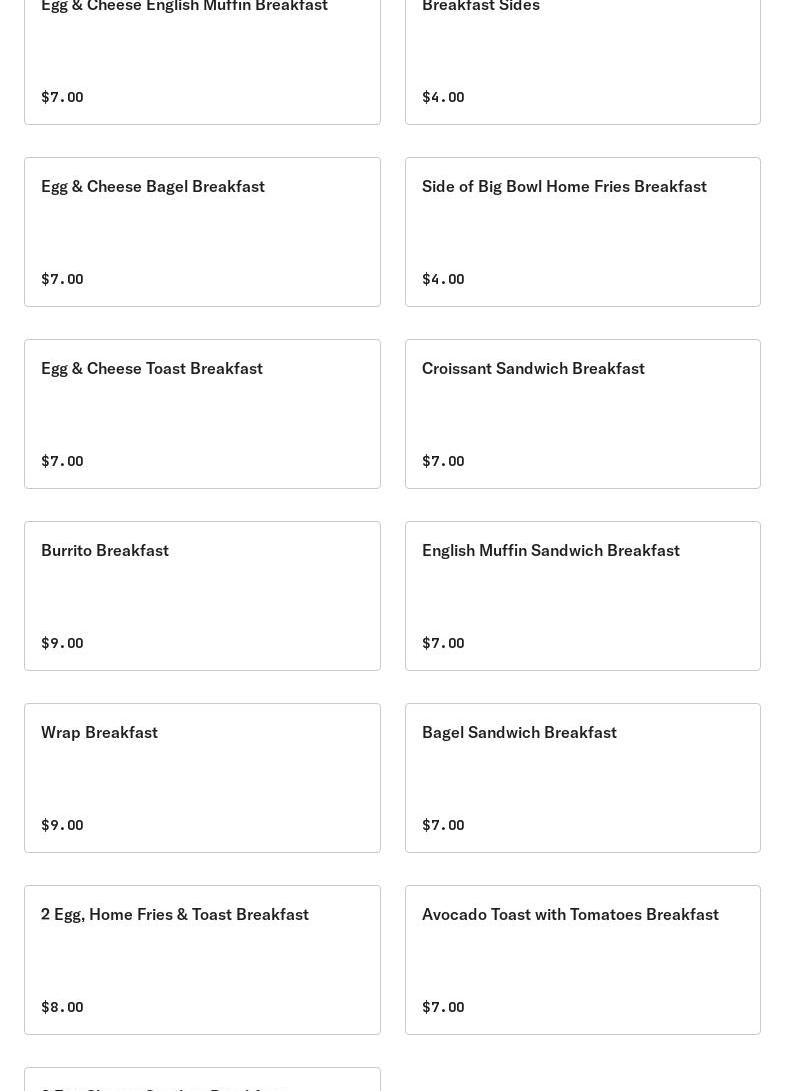Select Side of Big Bowl Home Fries Breakfast
Screen dimensions: 785x1091
[x=564, y=187]
